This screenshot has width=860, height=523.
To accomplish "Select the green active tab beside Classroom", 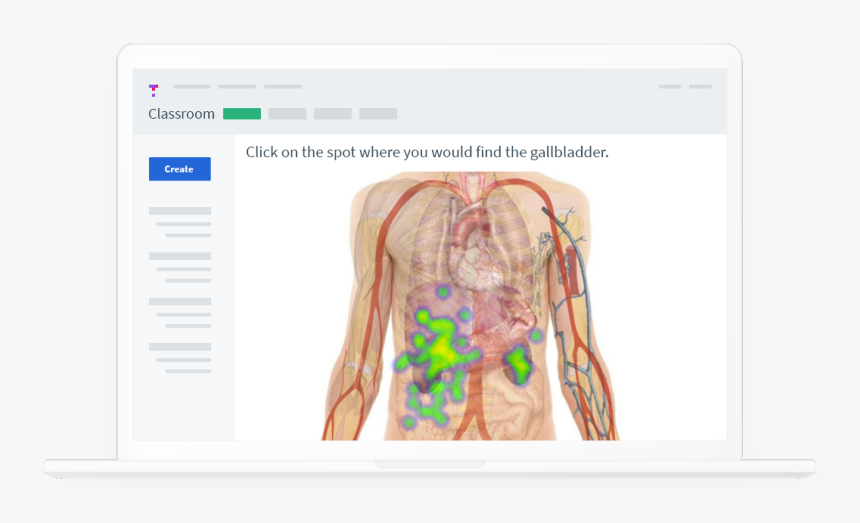I will [242, 114].
